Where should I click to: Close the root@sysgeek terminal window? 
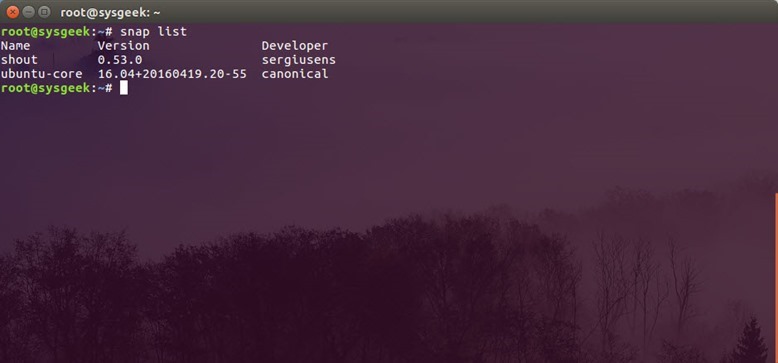pyautogui.click(x=12, y=12)
